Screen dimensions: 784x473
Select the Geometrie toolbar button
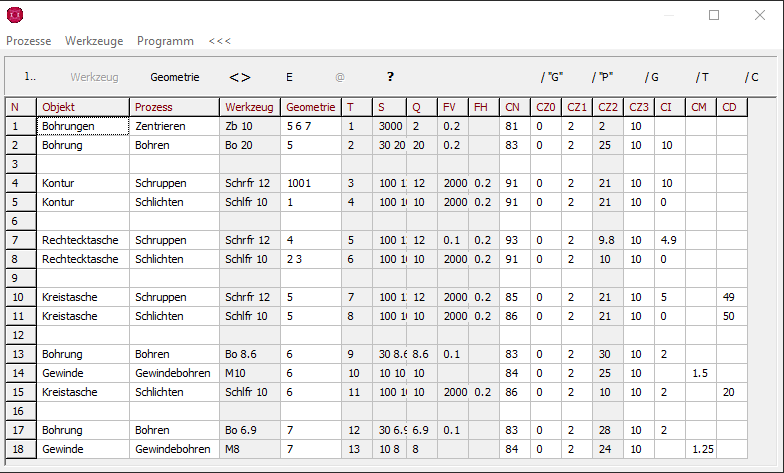(175, 76)
